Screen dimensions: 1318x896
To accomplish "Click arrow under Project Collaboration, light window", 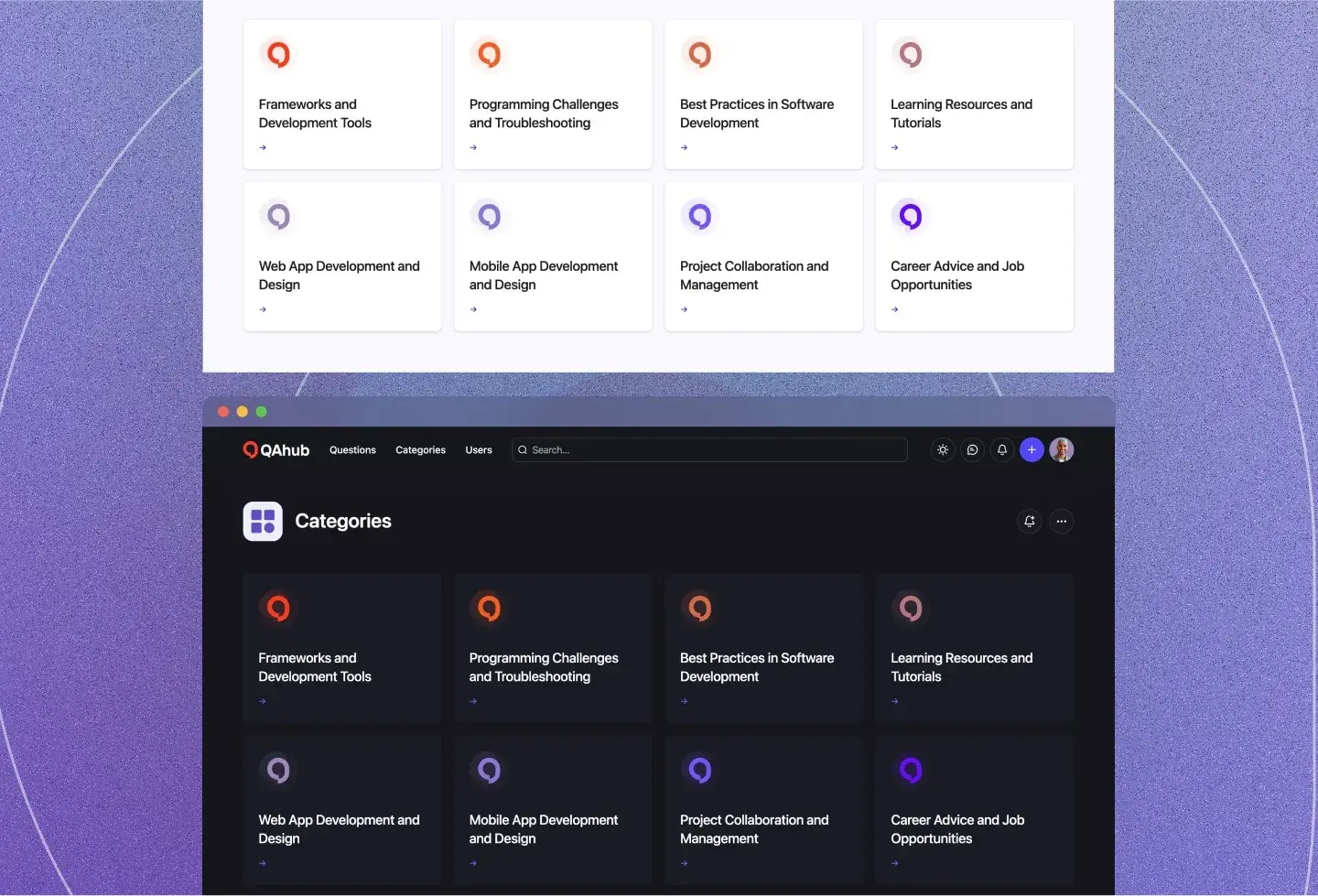I will (x=684, y=309).
